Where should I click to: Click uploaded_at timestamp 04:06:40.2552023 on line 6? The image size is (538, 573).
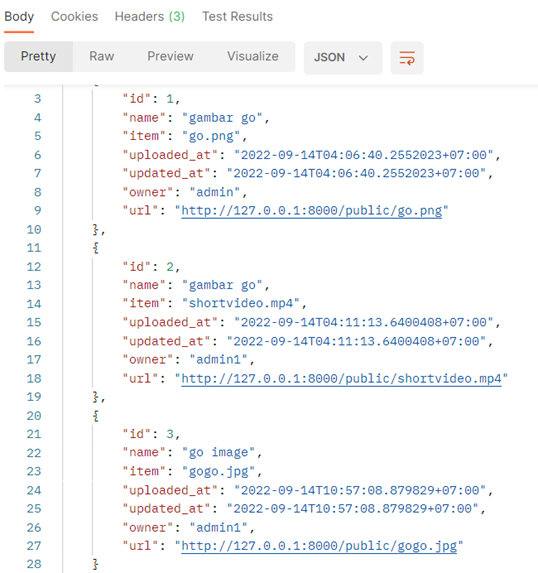(x=363, y=155)
